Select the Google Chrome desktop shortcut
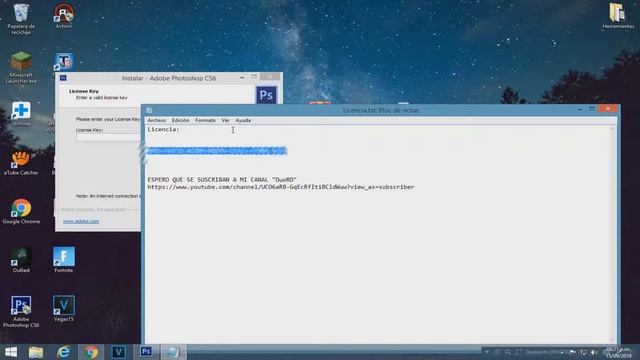 [21, 211]
